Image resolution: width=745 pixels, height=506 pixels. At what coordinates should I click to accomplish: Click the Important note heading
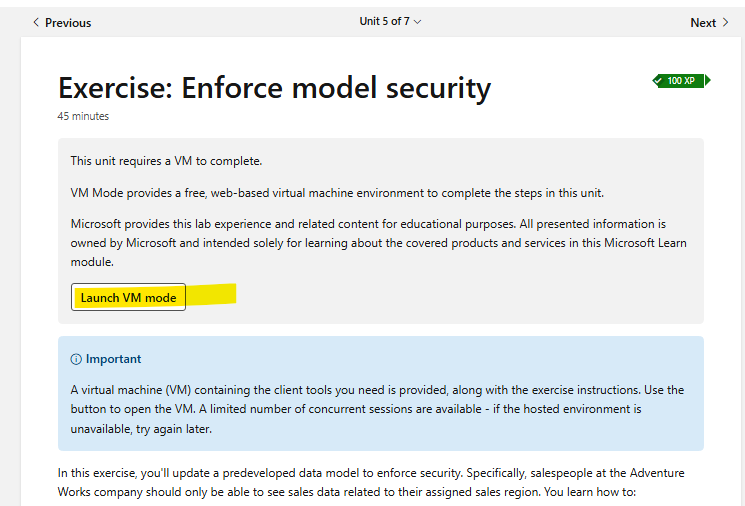[x=113, y=359]
